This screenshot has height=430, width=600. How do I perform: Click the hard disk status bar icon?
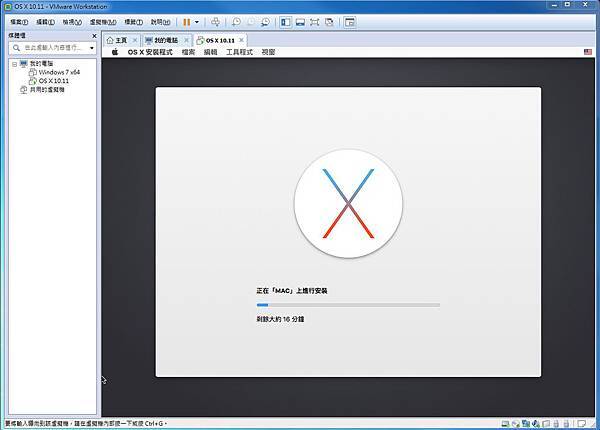[505, 423]
